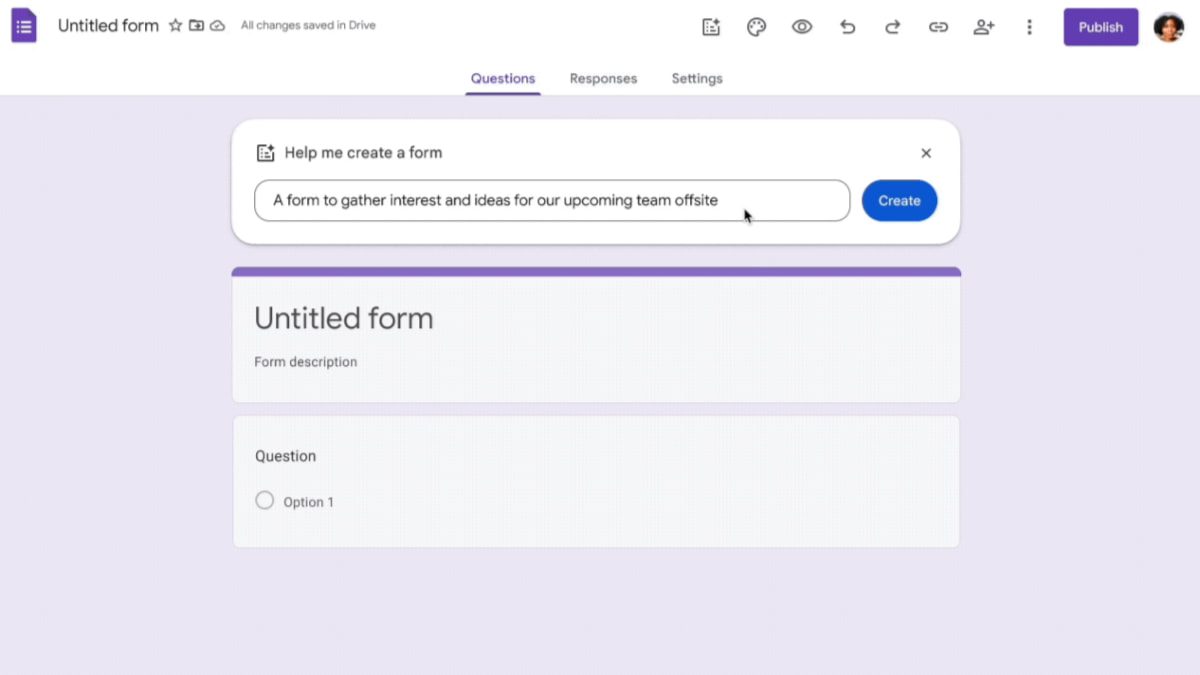Open the Help me create a form icon in toolbar
Viewport: 1200px width, 675px height.
point(711,27)
